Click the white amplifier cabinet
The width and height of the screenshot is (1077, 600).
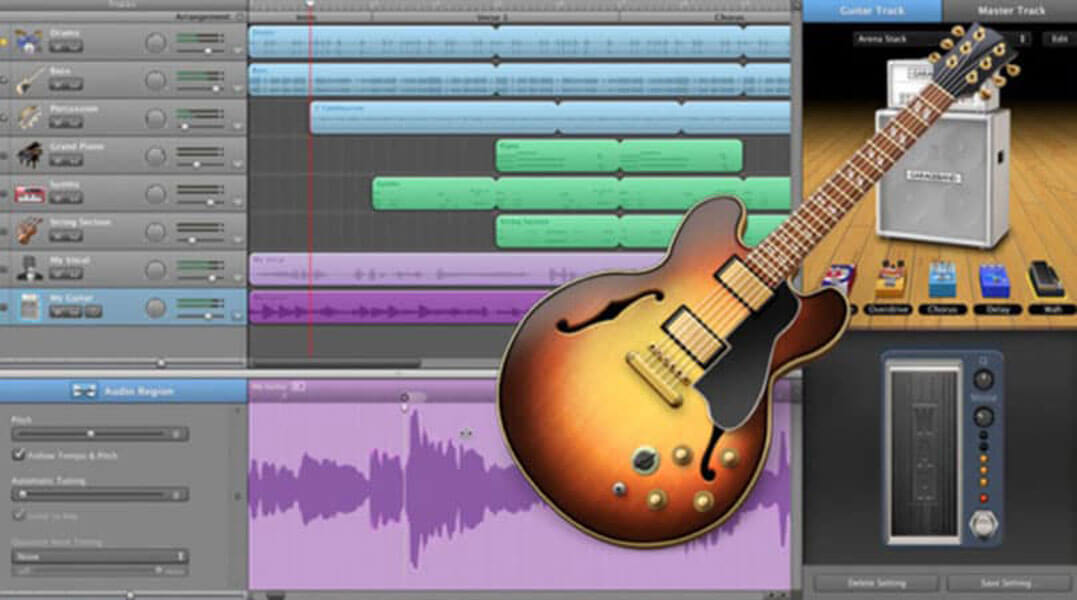[943, 177]
